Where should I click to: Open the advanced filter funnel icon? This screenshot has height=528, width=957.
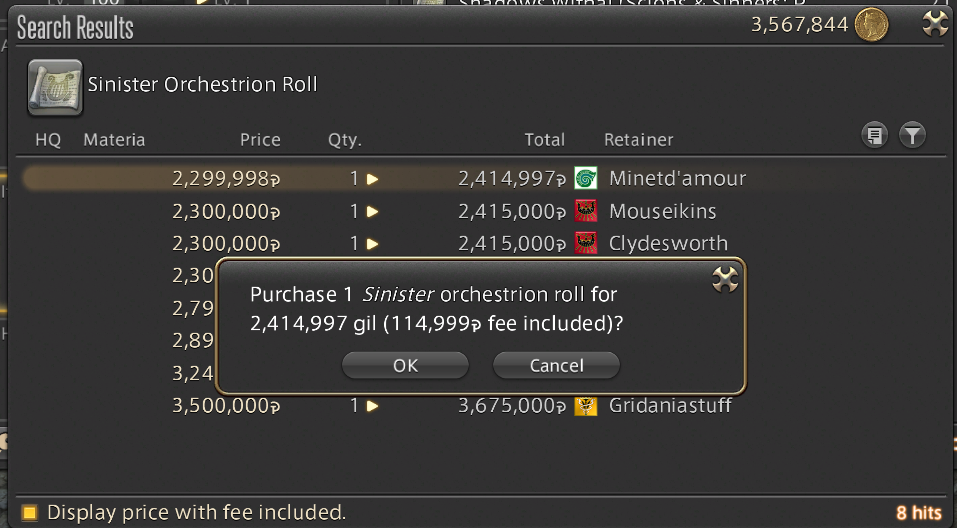[912, 135]
